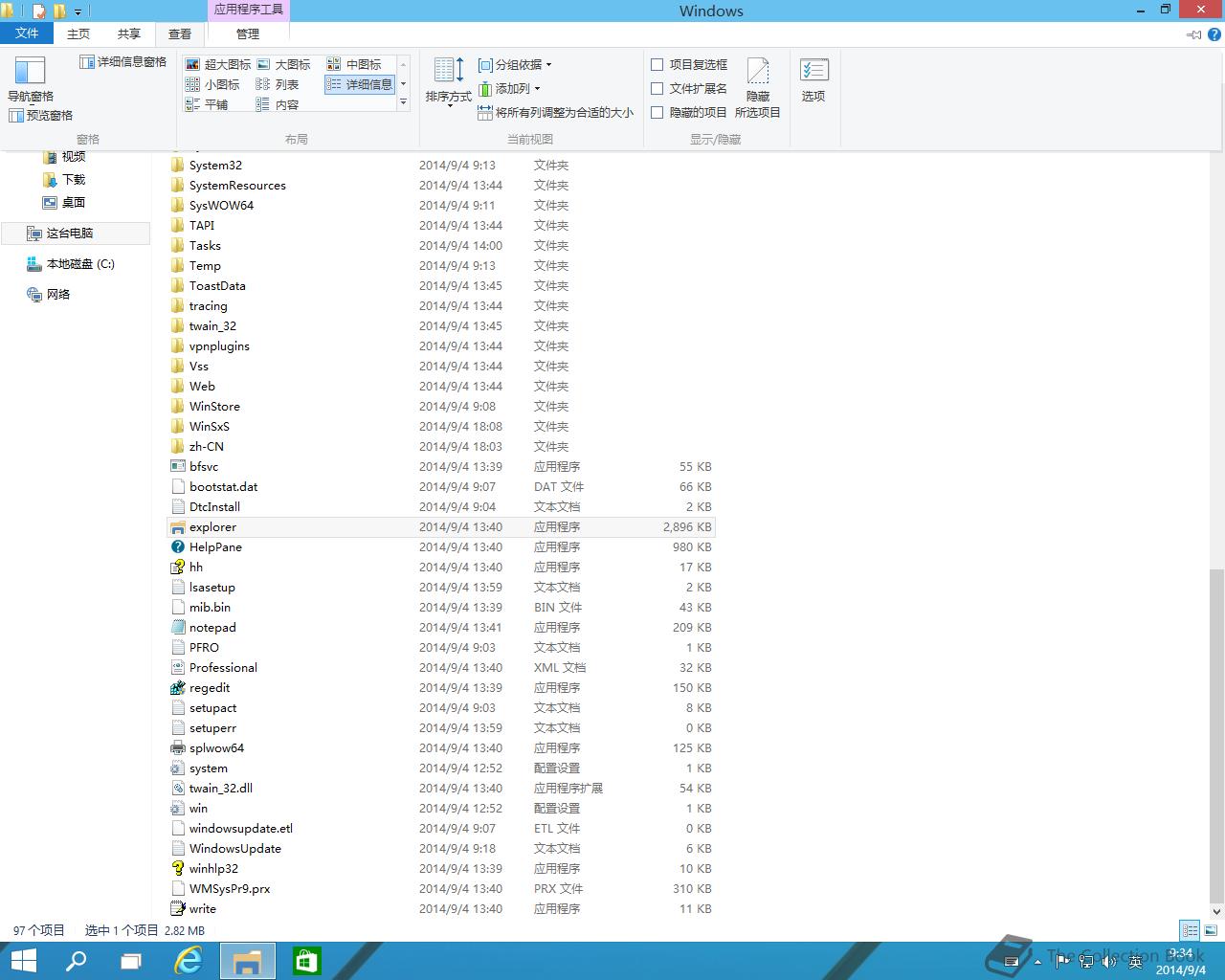
Task: Select the bfsvc application icon
Action: (x=177, y=467)
